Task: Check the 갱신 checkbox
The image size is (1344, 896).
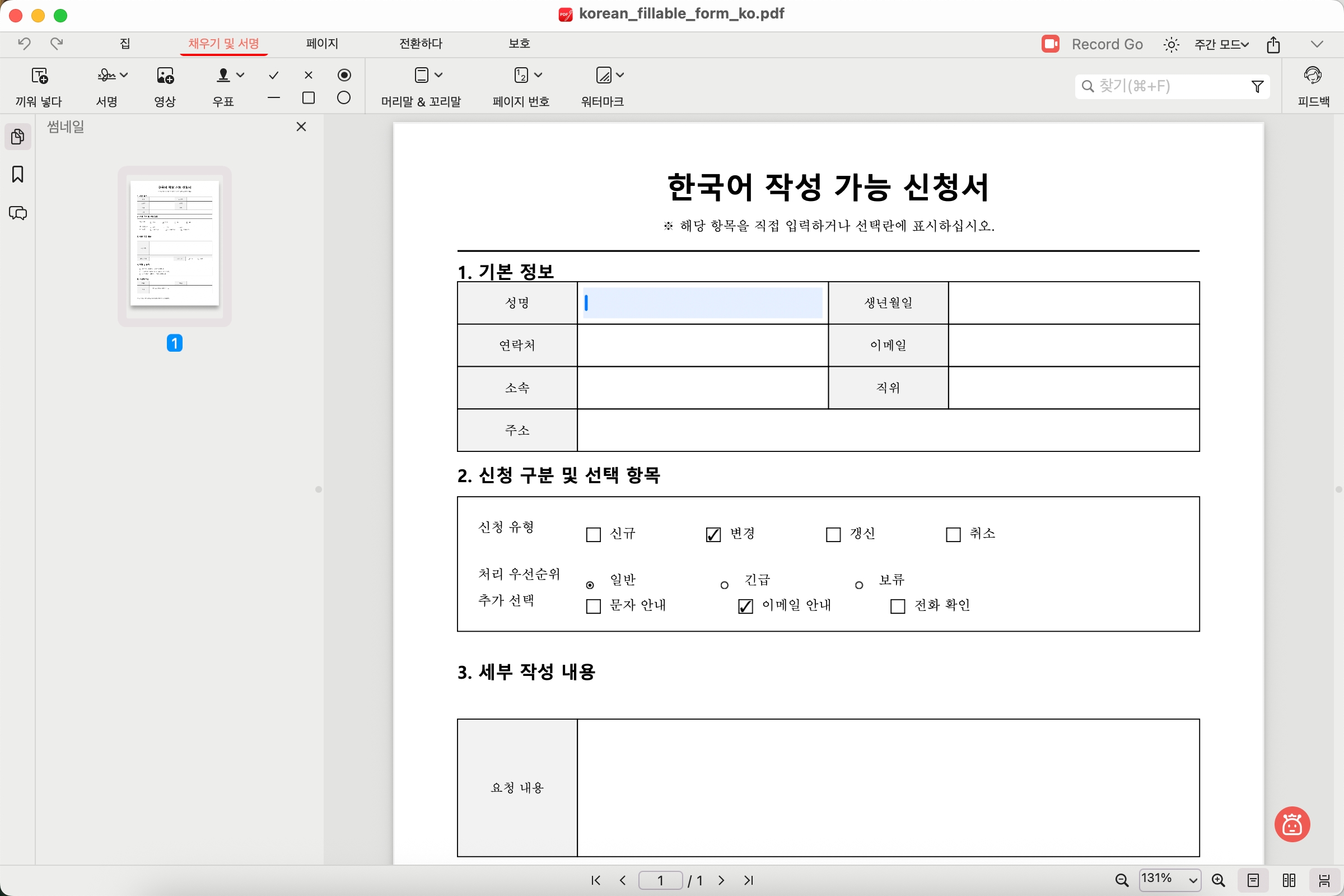Action: (833, 535)
